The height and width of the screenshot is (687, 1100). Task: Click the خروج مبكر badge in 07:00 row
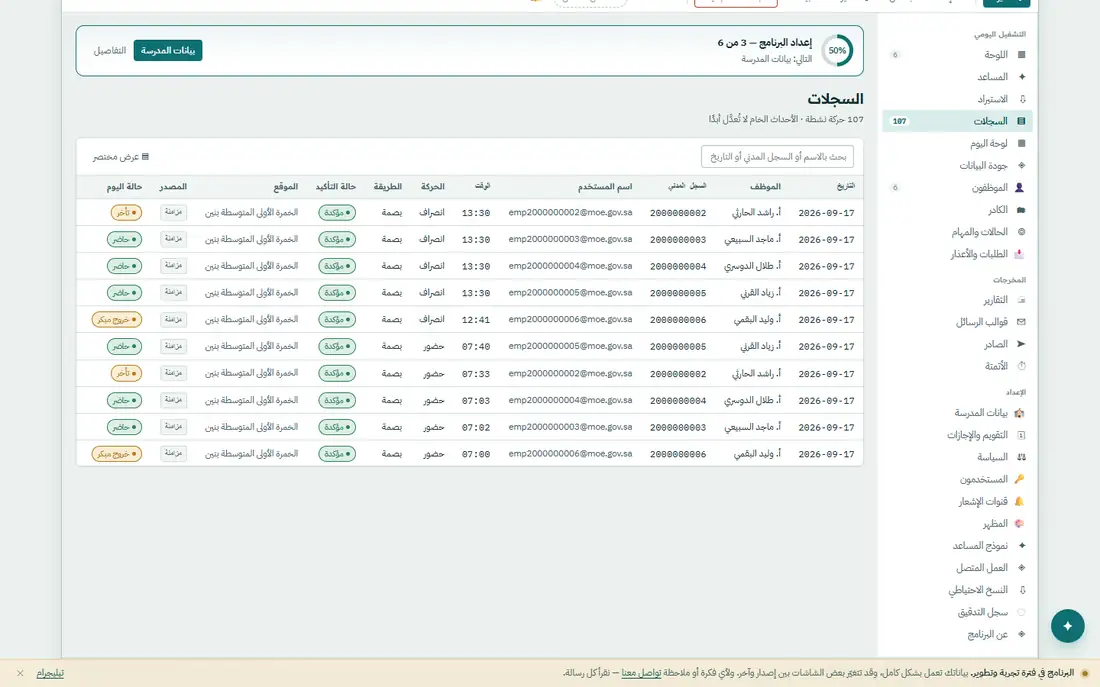(116, 454)
